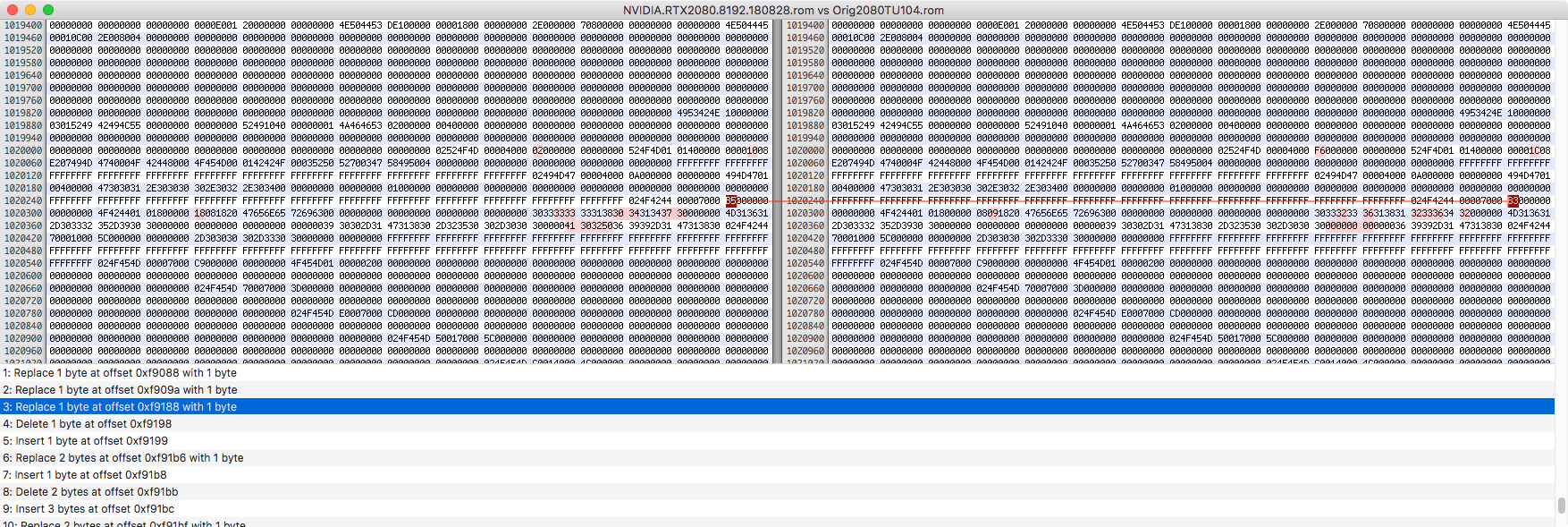Select highlighted diff entry 3 at offset 0xf9188
The width and height of the screenshot is (1568, 527).
coord(777,406)
